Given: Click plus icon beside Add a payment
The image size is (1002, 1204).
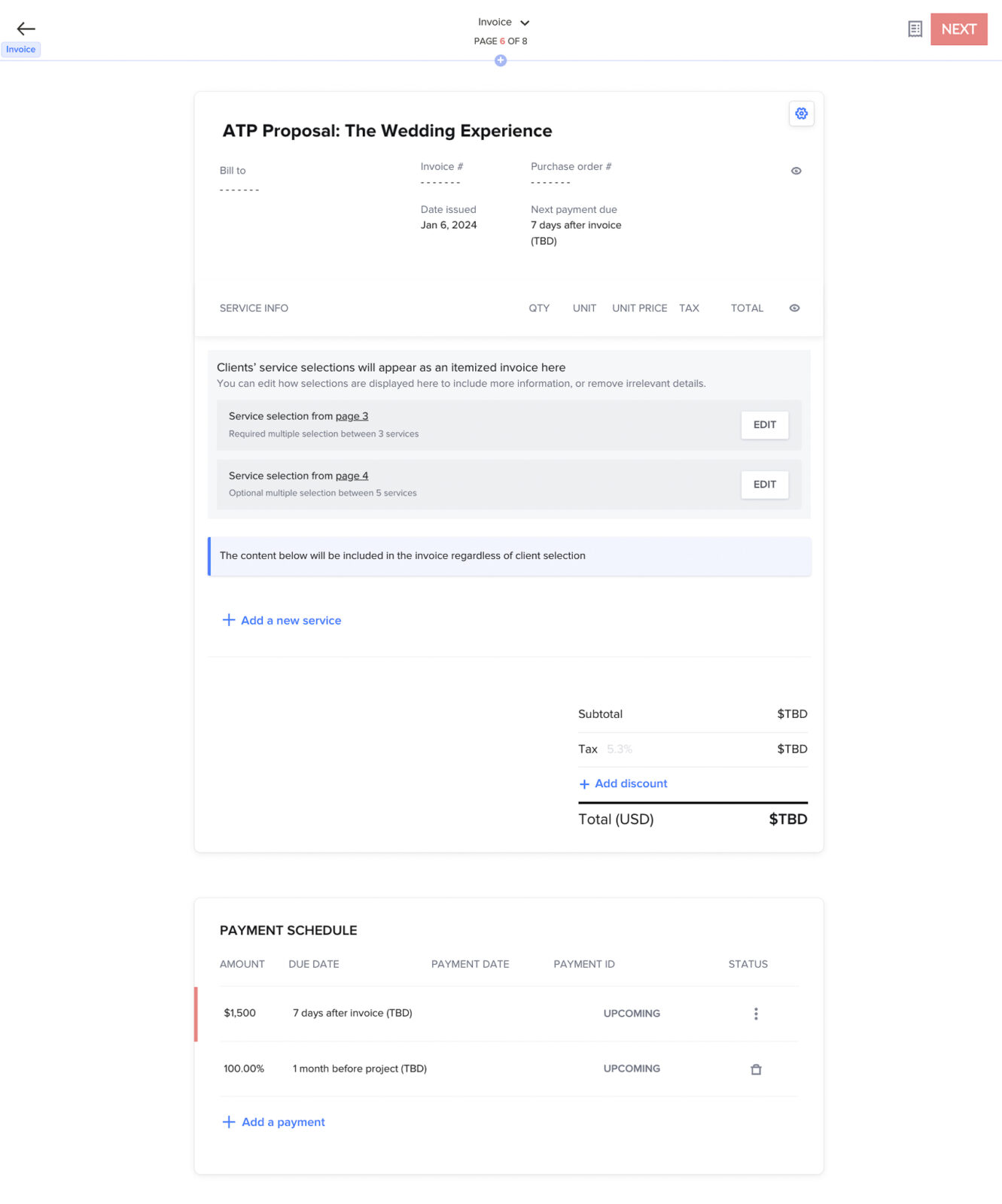Looking at the screenshot, I should (229, 1122).
